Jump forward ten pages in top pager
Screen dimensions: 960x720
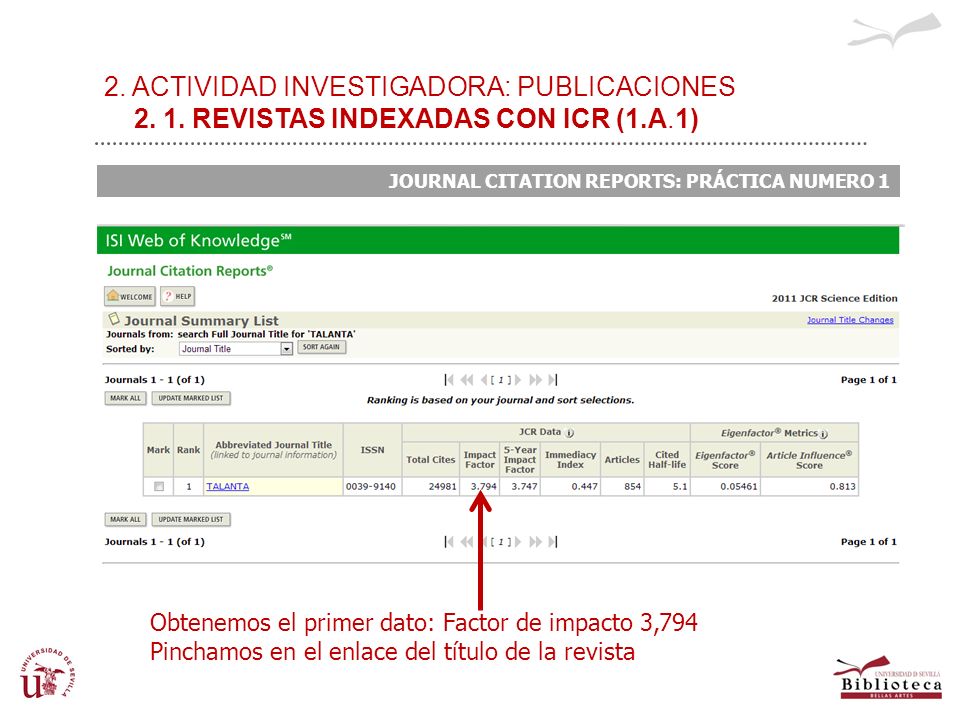(x=535, y=380)
